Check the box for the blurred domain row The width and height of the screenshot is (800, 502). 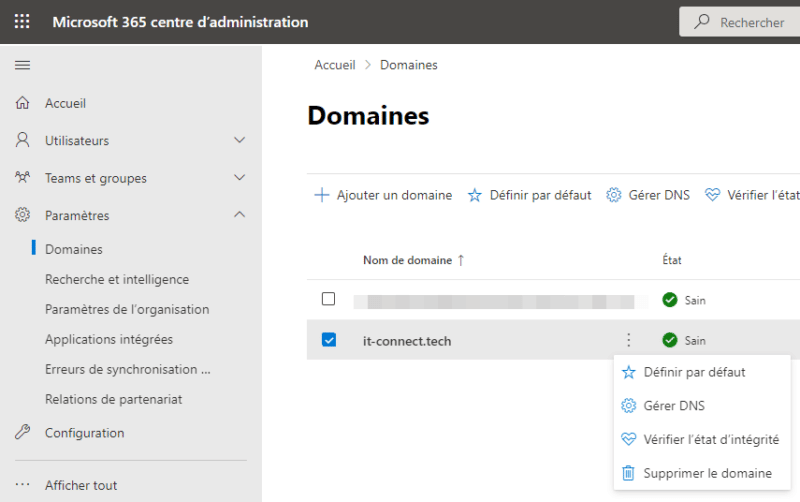tap(329, 298)
